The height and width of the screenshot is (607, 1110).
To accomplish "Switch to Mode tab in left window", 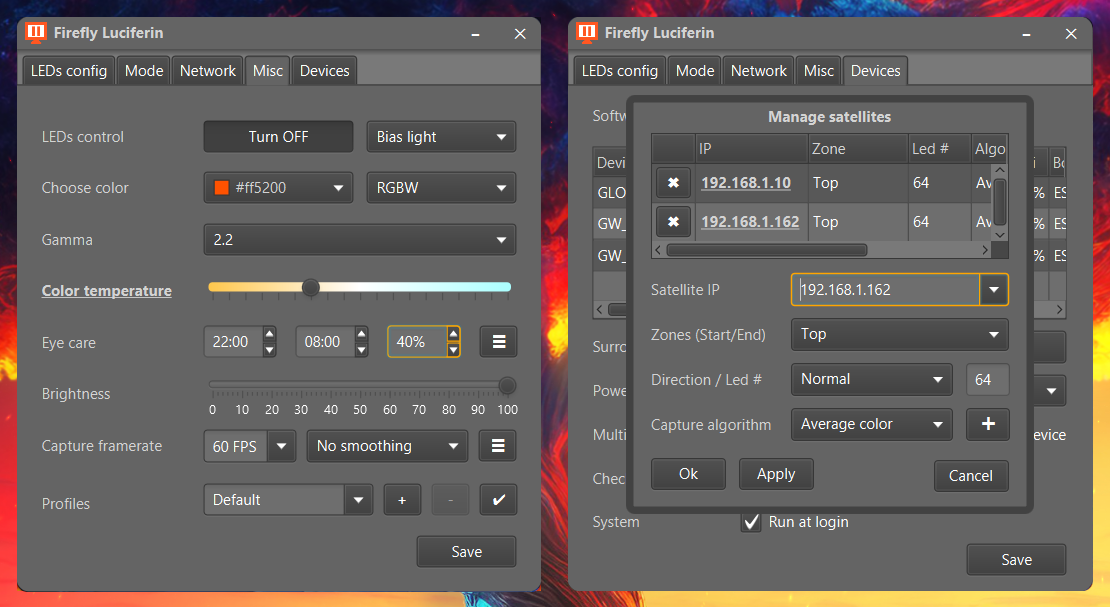I will [x=144, y=71].
